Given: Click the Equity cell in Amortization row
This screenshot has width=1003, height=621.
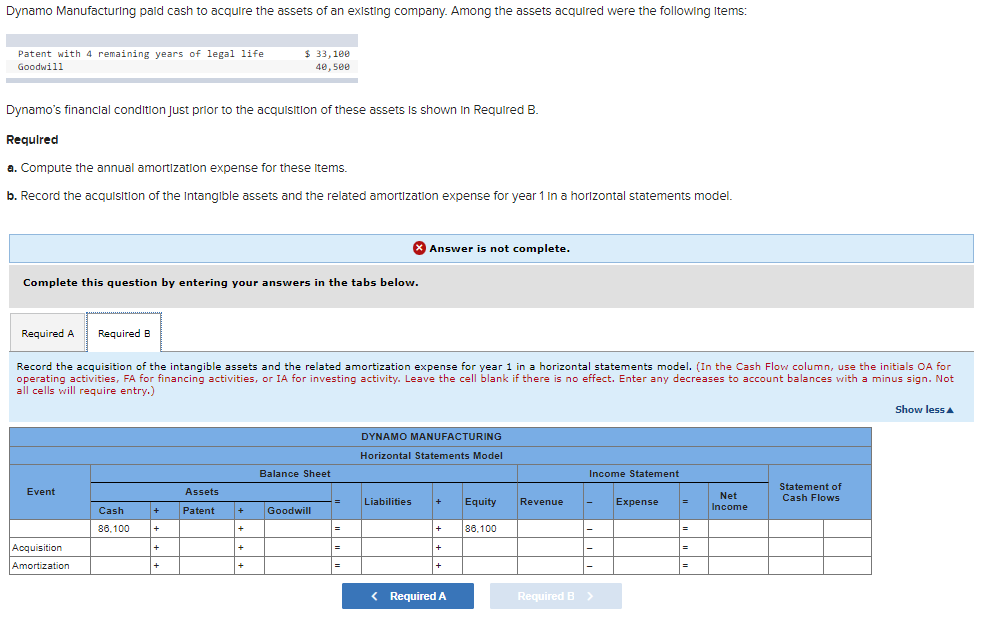Looking at the screenshot, I should 489,565.
